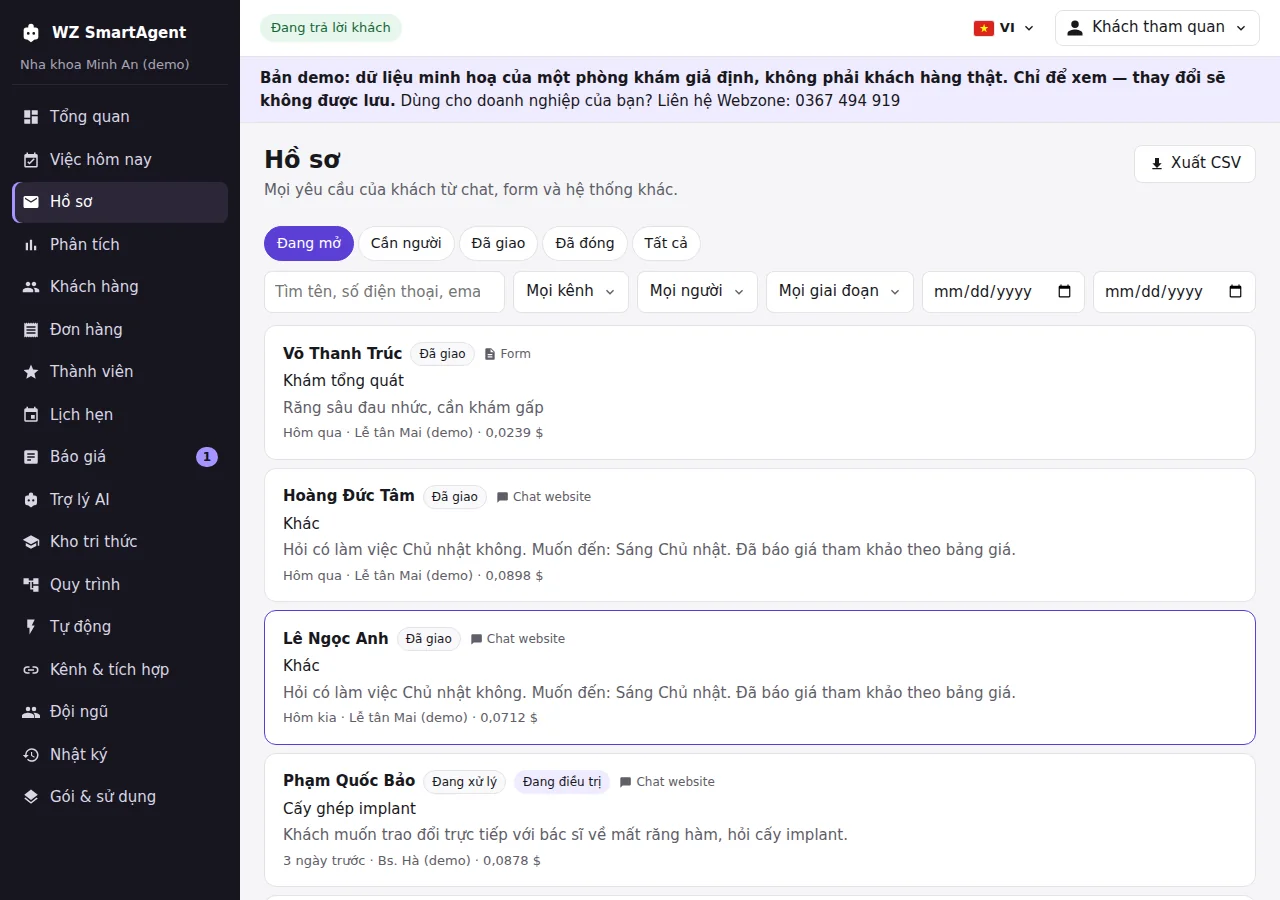1280x900 pixels.
Task: Click the Đang trả lời khách status pill
Action: (x=331, y=28)
